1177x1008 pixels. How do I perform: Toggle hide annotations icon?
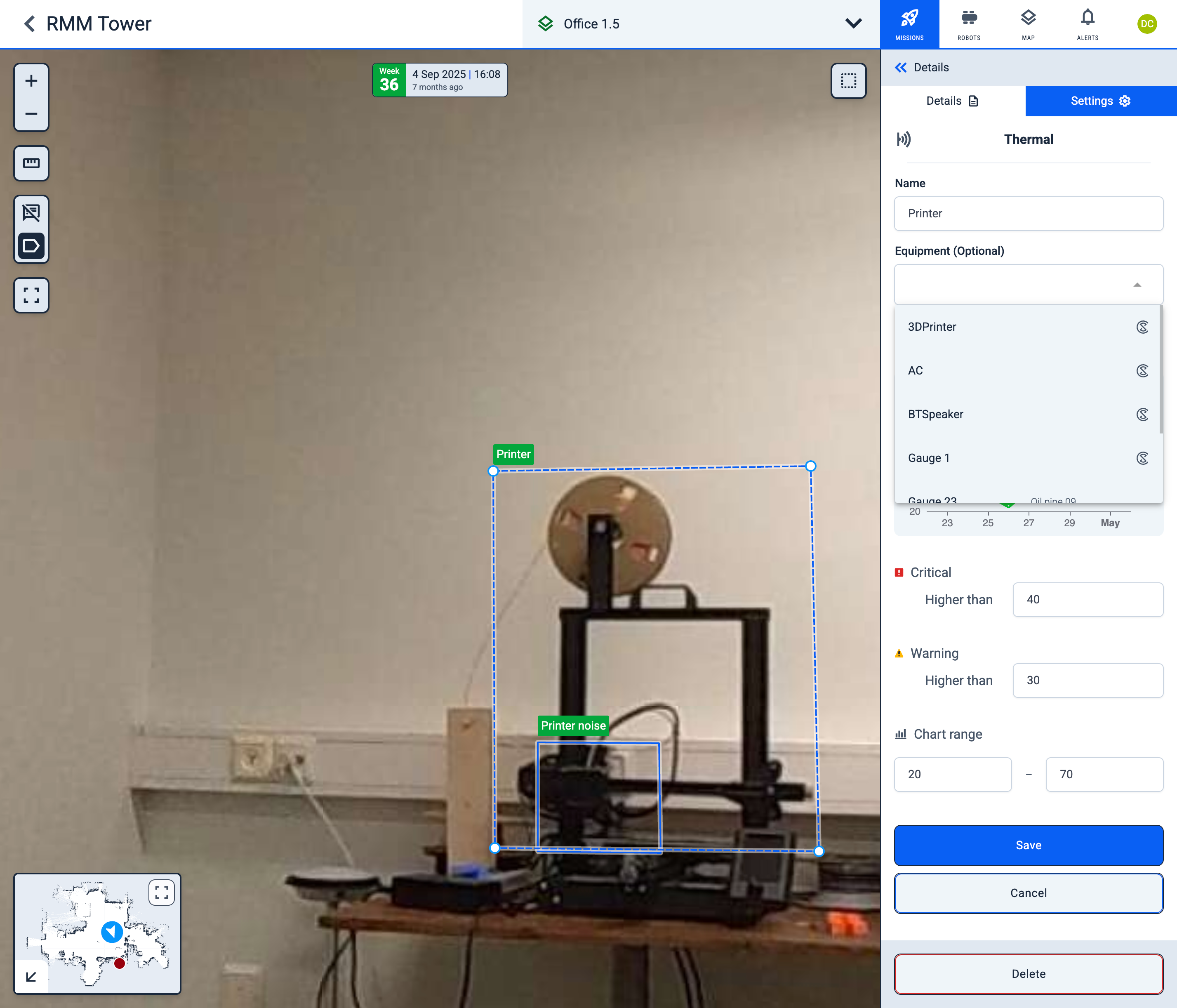31,213
